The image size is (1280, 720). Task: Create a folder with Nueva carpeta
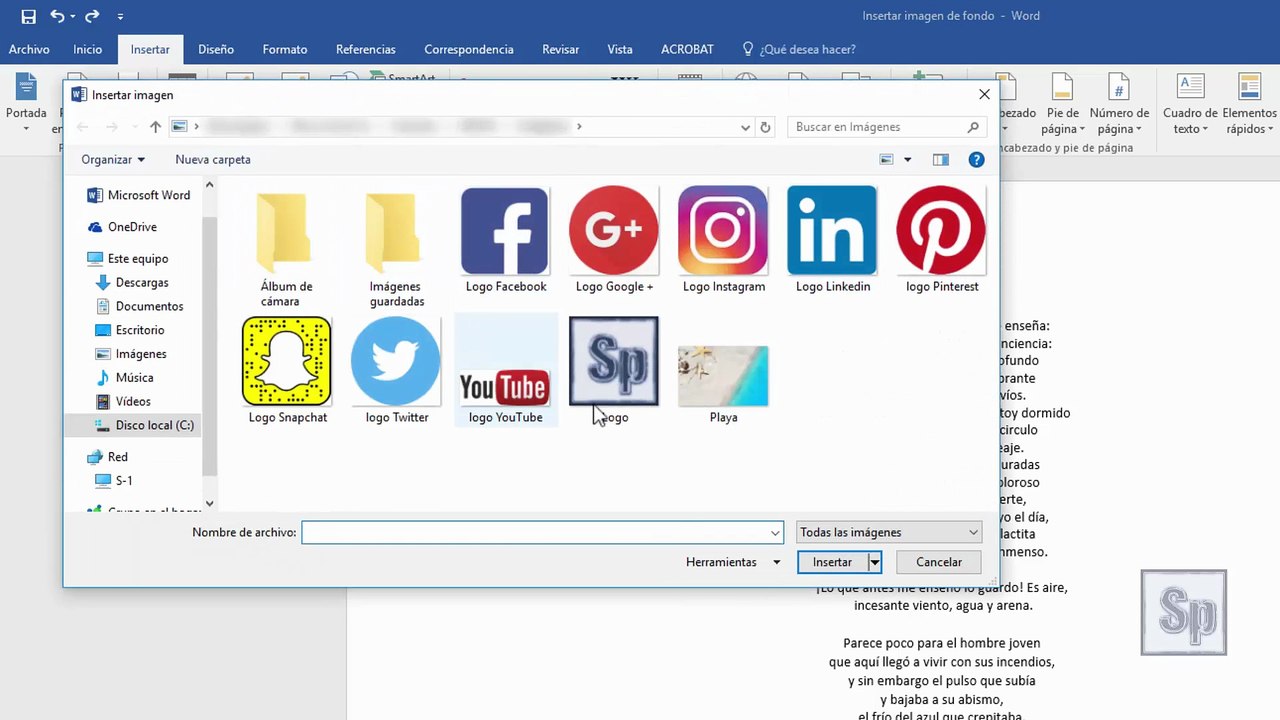(x=213, y=159)
